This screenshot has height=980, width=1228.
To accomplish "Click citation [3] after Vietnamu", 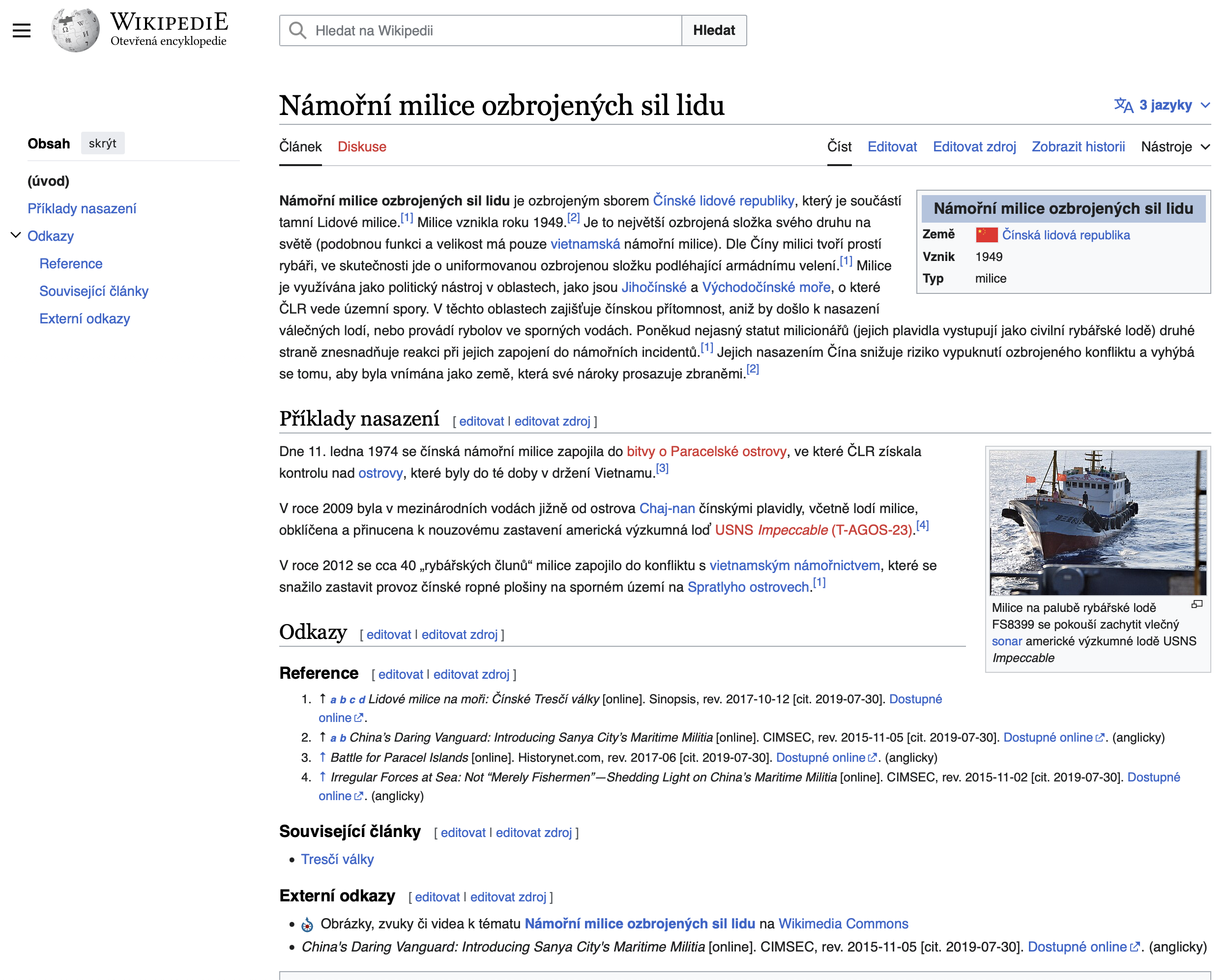I will click(662, 469).
